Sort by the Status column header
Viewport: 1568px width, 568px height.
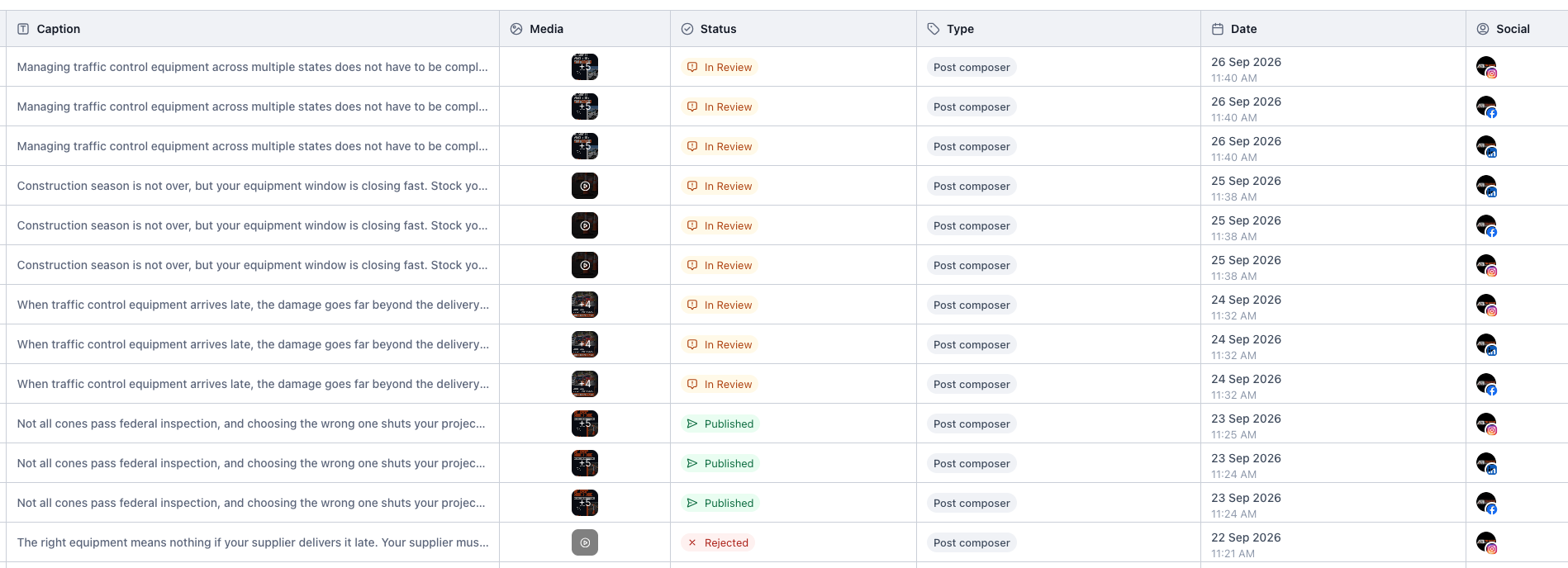718,29
